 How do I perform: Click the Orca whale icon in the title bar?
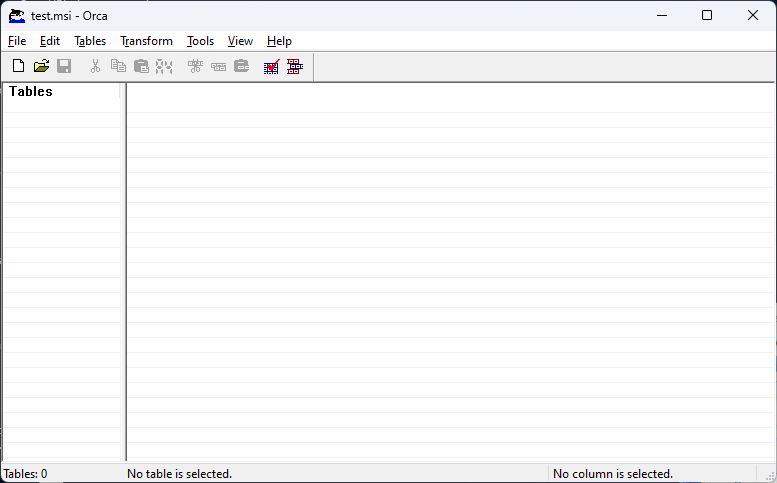coord(17,16)
